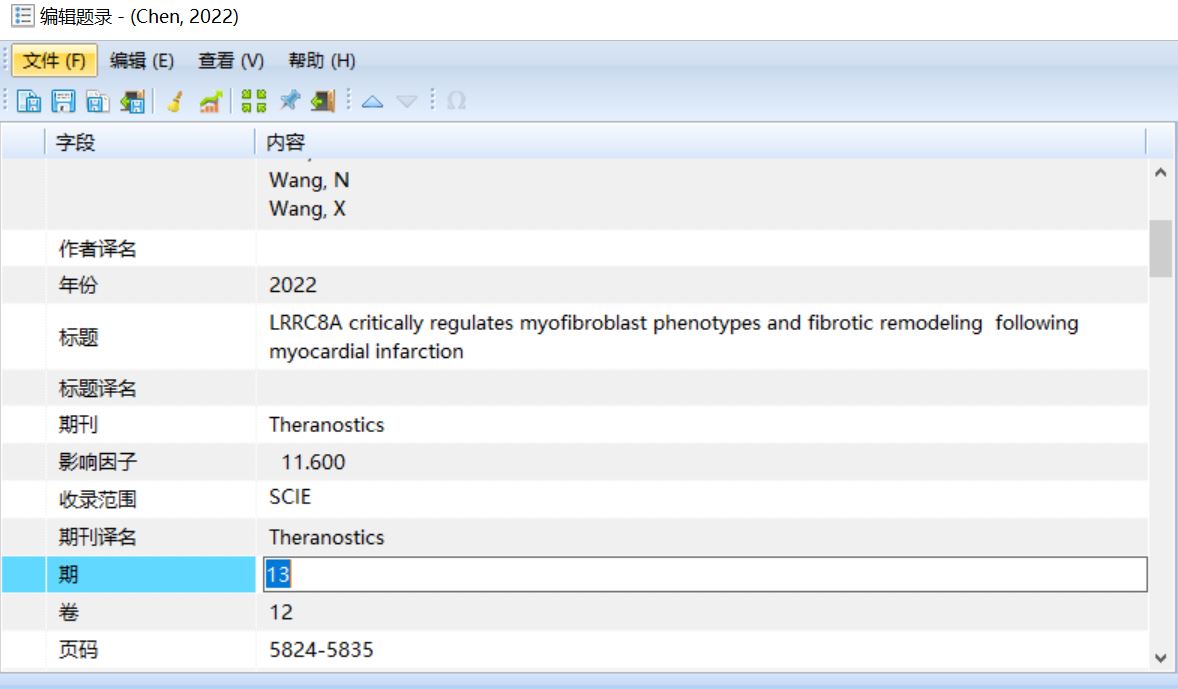Click the LRRC8A title text
This screenshot has height=689, width=1178.
[x=673, y=337]
